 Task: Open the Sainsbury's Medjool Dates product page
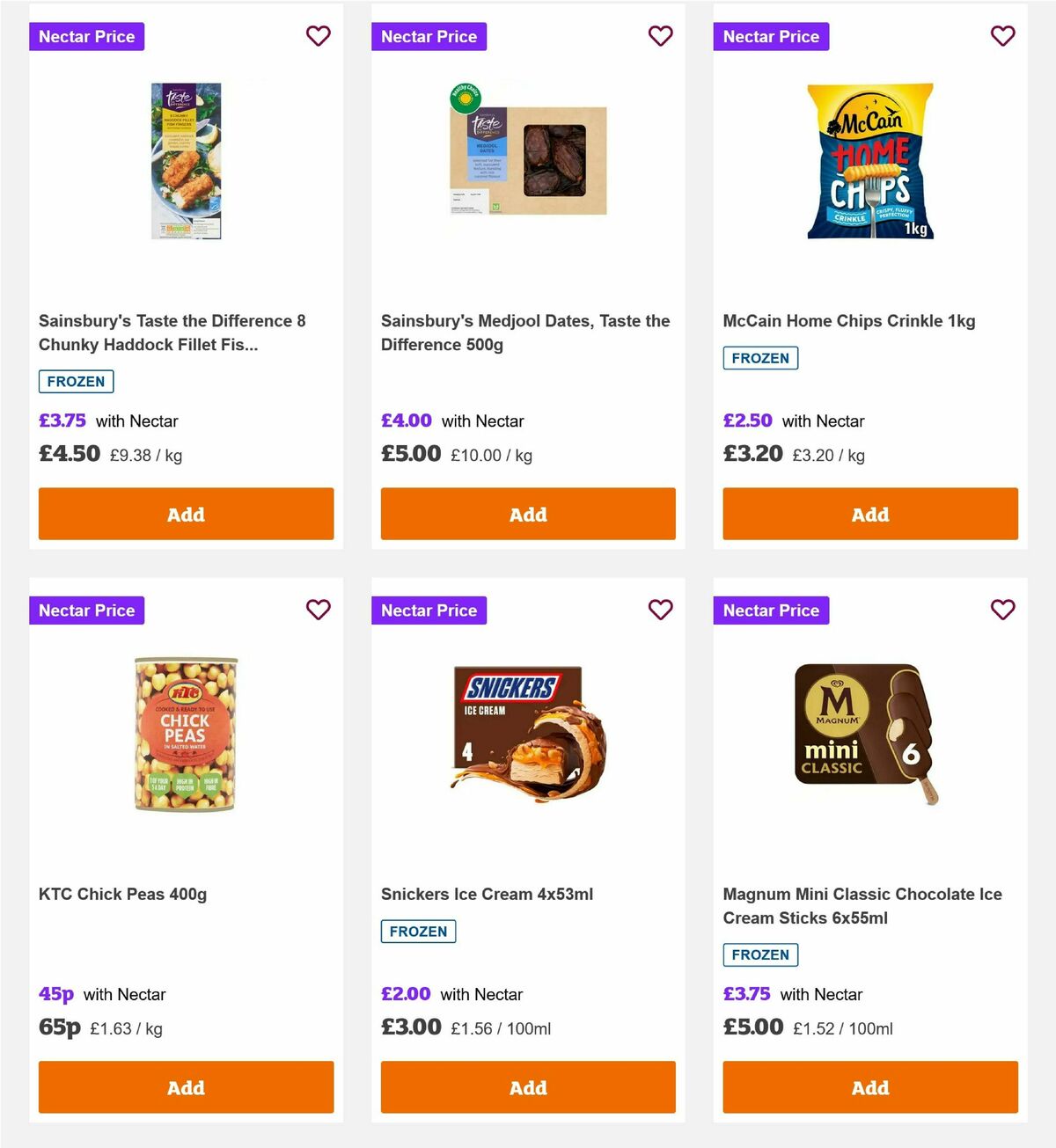525,333
